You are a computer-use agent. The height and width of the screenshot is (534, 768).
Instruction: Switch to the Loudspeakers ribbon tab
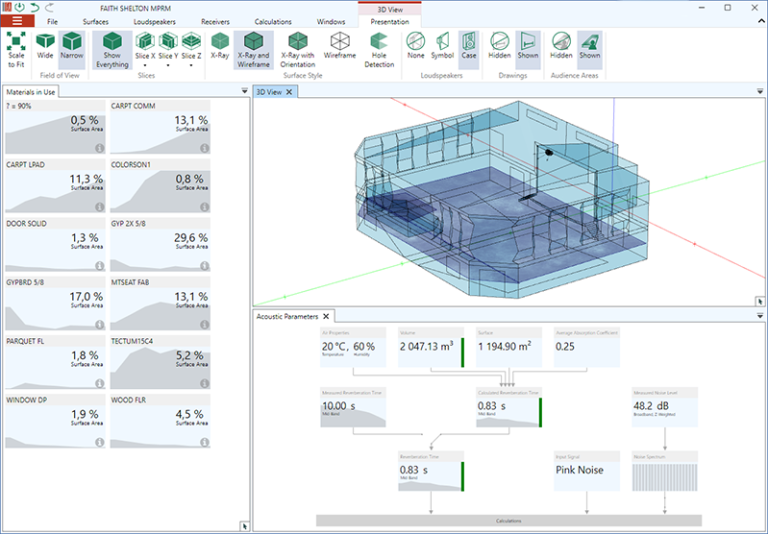point(155,21)
